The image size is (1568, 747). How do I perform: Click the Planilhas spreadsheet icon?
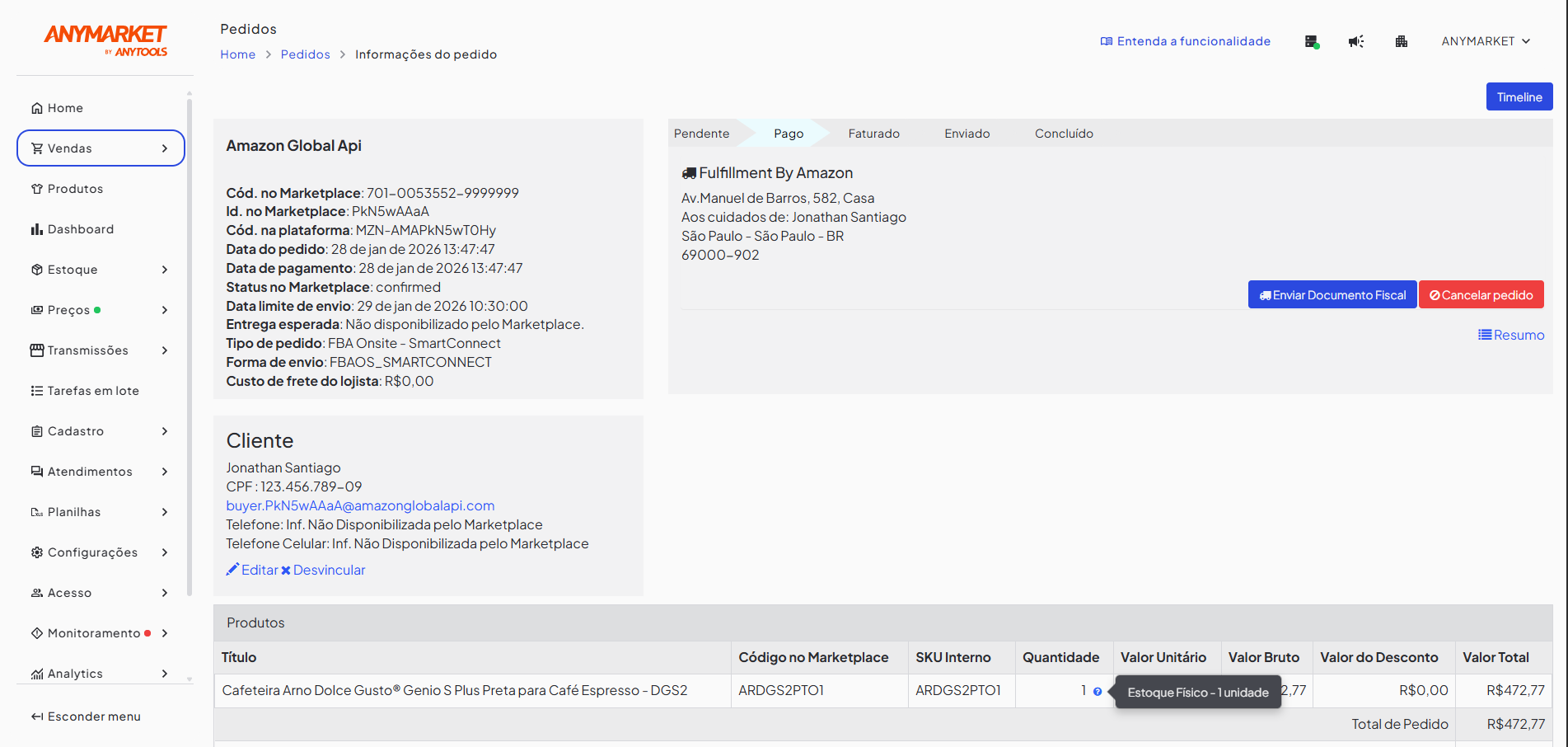(x=37, y=512)
